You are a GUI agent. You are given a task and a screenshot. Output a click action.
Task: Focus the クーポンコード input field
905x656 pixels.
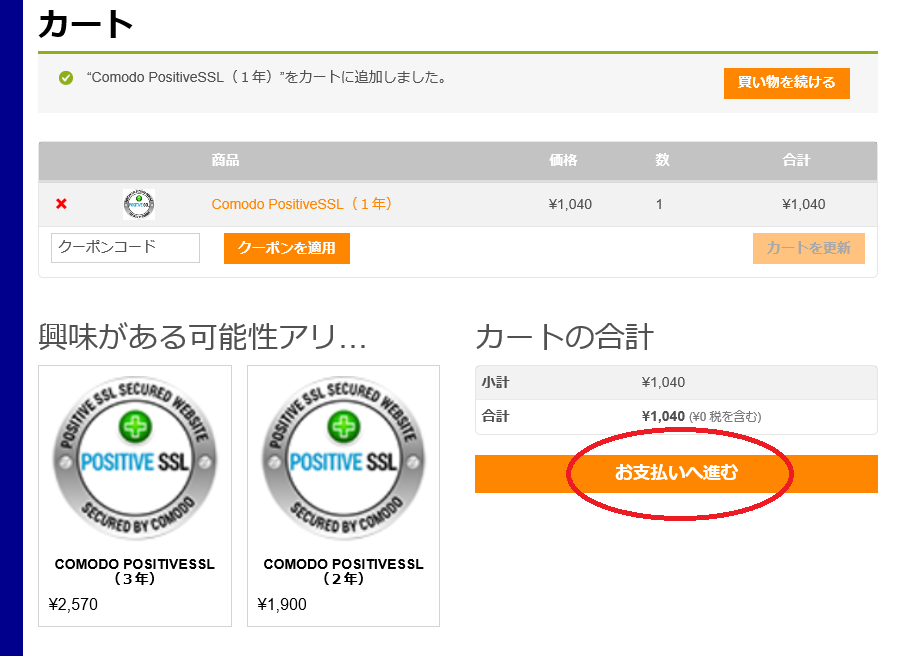(125, 248)
